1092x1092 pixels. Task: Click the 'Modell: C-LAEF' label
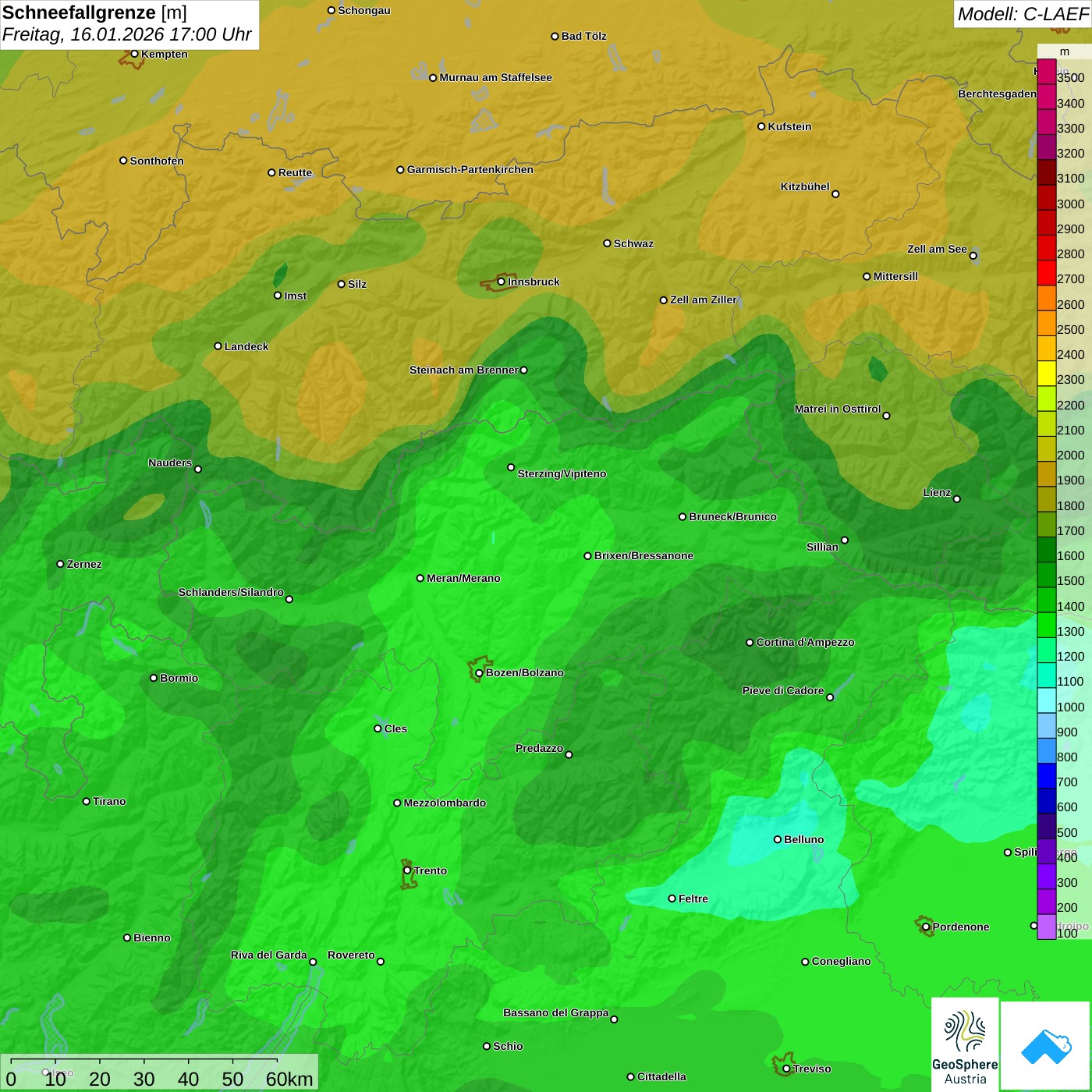point(1023,14)
